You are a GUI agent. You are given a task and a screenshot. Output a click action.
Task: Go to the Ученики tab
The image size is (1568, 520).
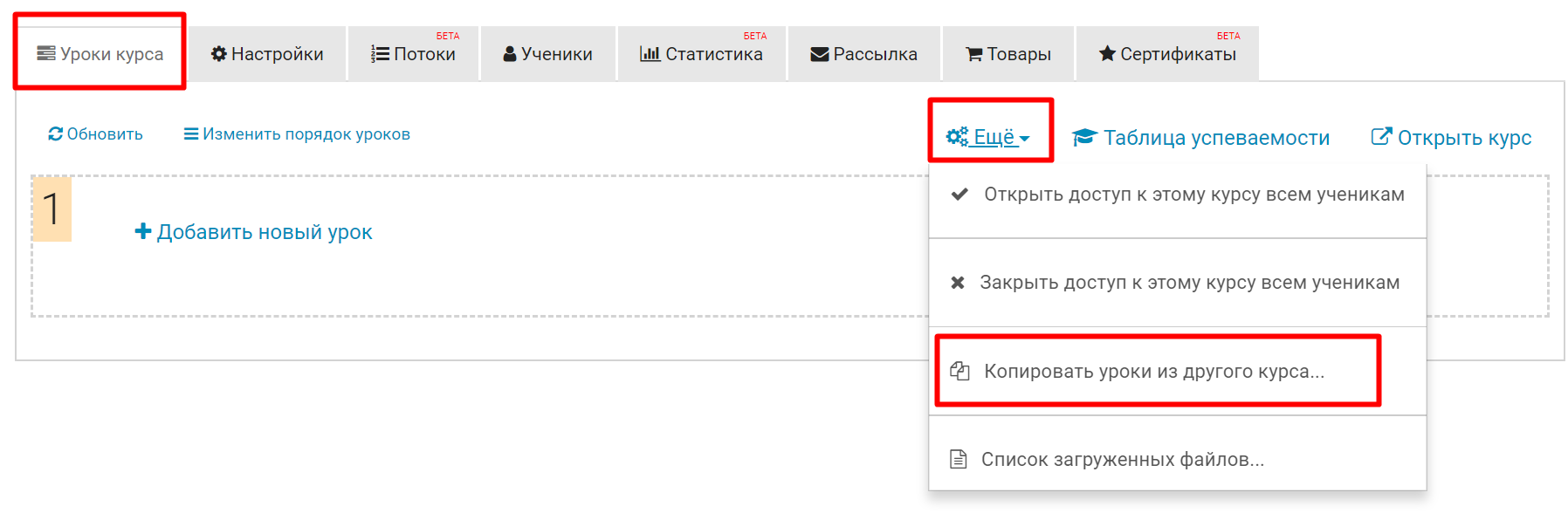(547, 54)
